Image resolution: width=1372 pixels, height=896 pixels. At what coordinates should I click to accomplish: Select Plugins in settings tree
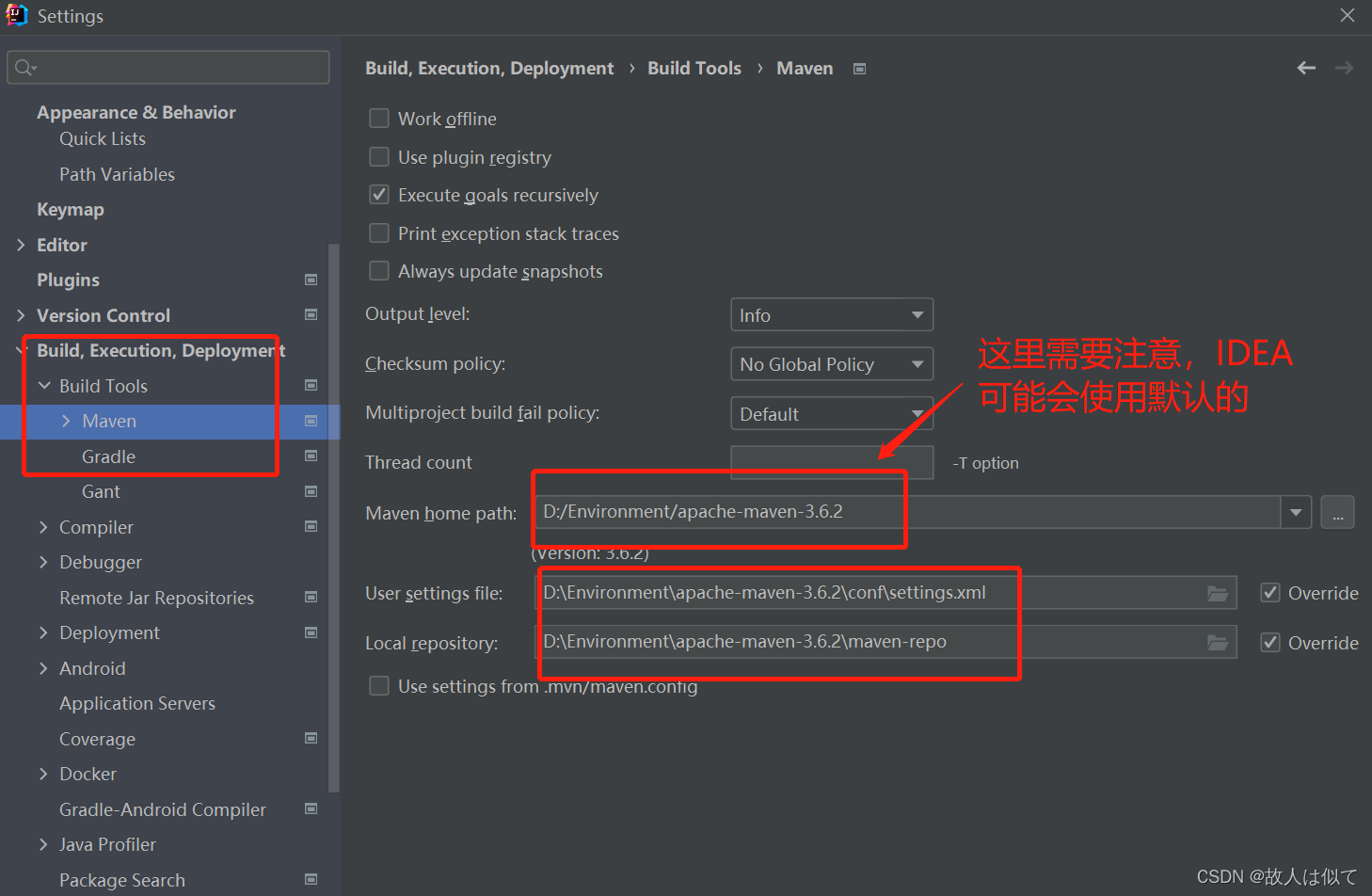coord(68,280)
